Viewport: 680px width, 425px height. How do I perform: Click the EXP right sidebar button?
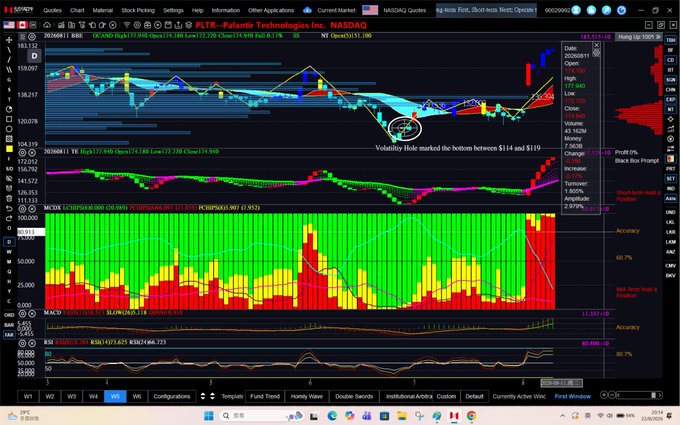click(x=670, y=99)
